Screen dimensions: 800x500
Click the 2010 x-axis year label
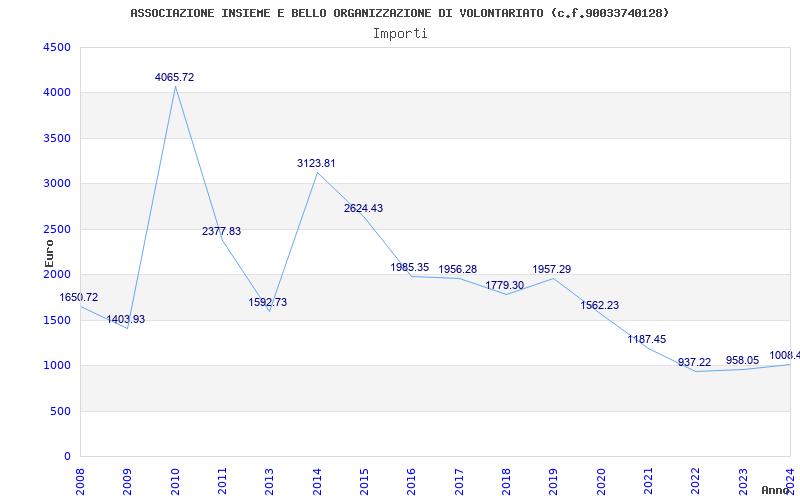174,482
